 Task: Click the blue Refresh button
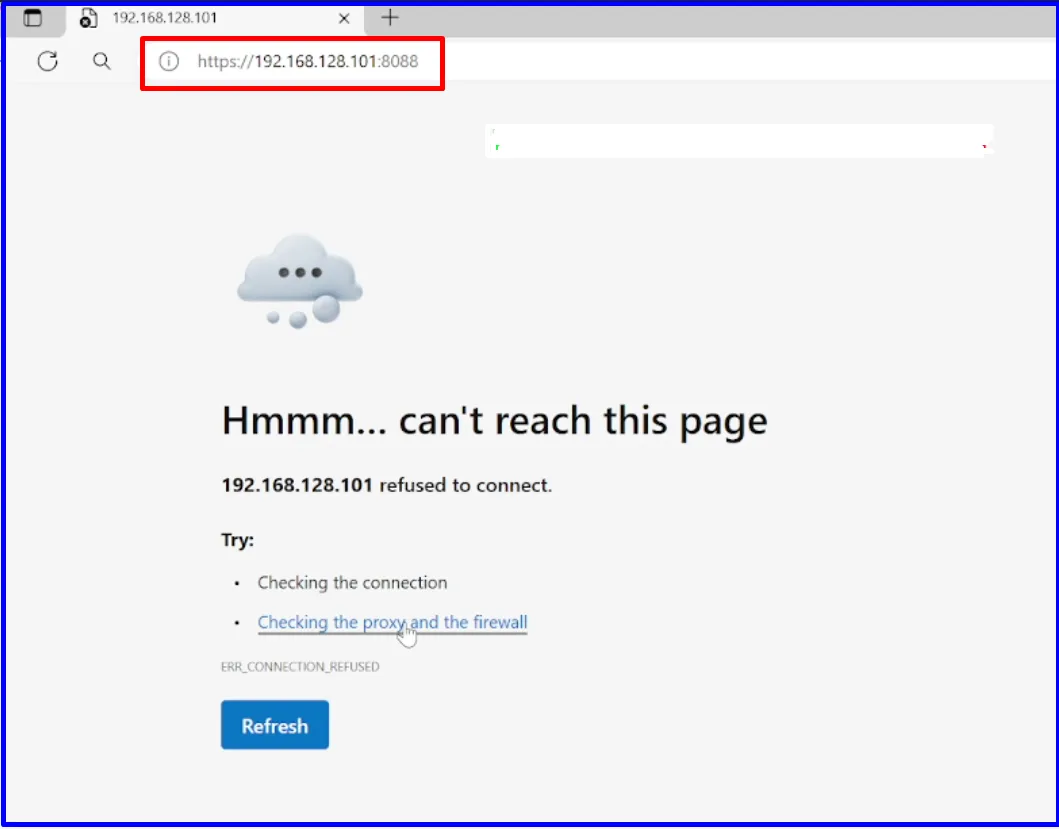point(275,725)
